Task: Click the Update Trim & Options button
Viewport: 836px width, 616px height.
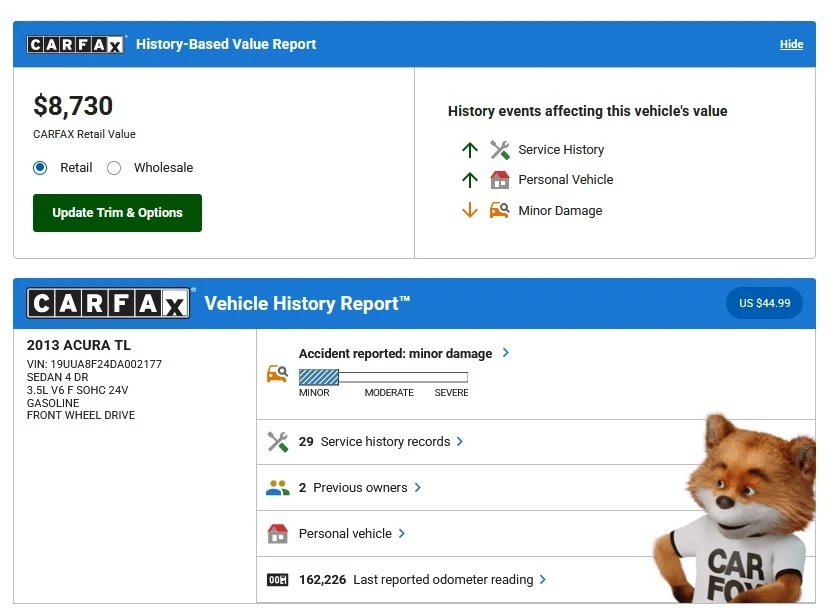Action: pyautogui.click(x=117, y=213)
